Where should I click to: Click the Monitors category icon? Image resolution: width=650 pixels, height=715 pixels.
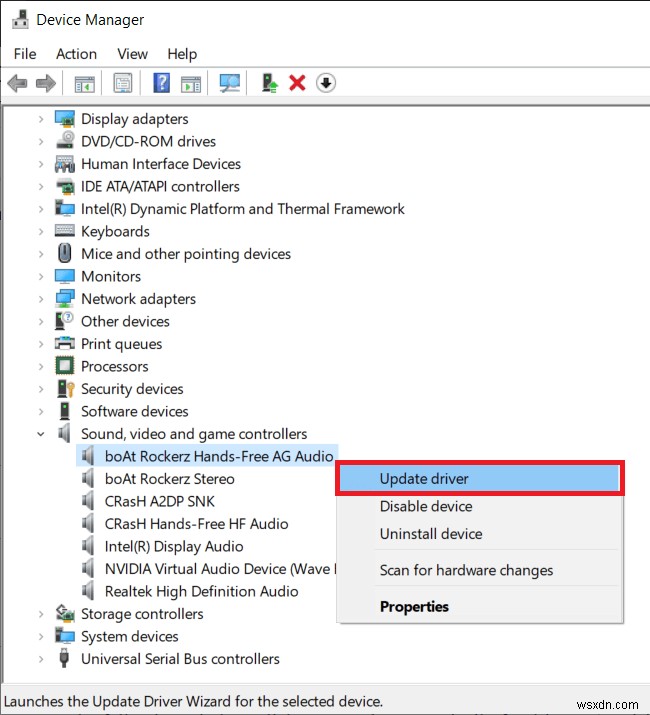point(65,276)
